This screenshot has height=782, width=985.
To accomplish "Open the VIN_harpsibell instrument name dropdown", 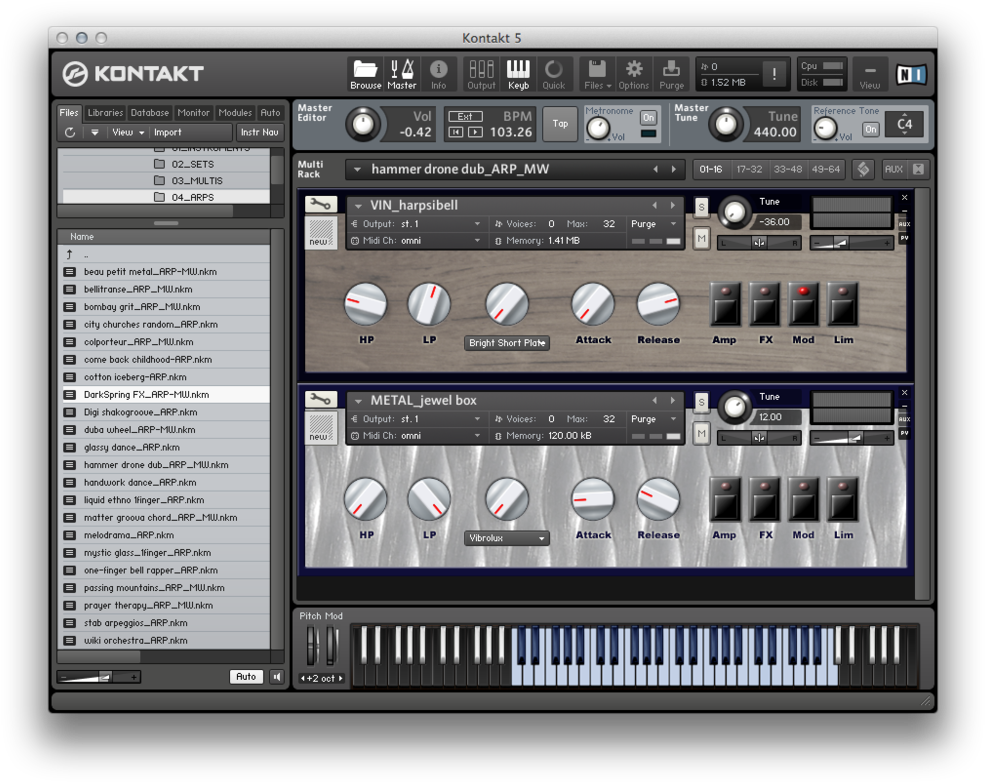I will [358, 205].
